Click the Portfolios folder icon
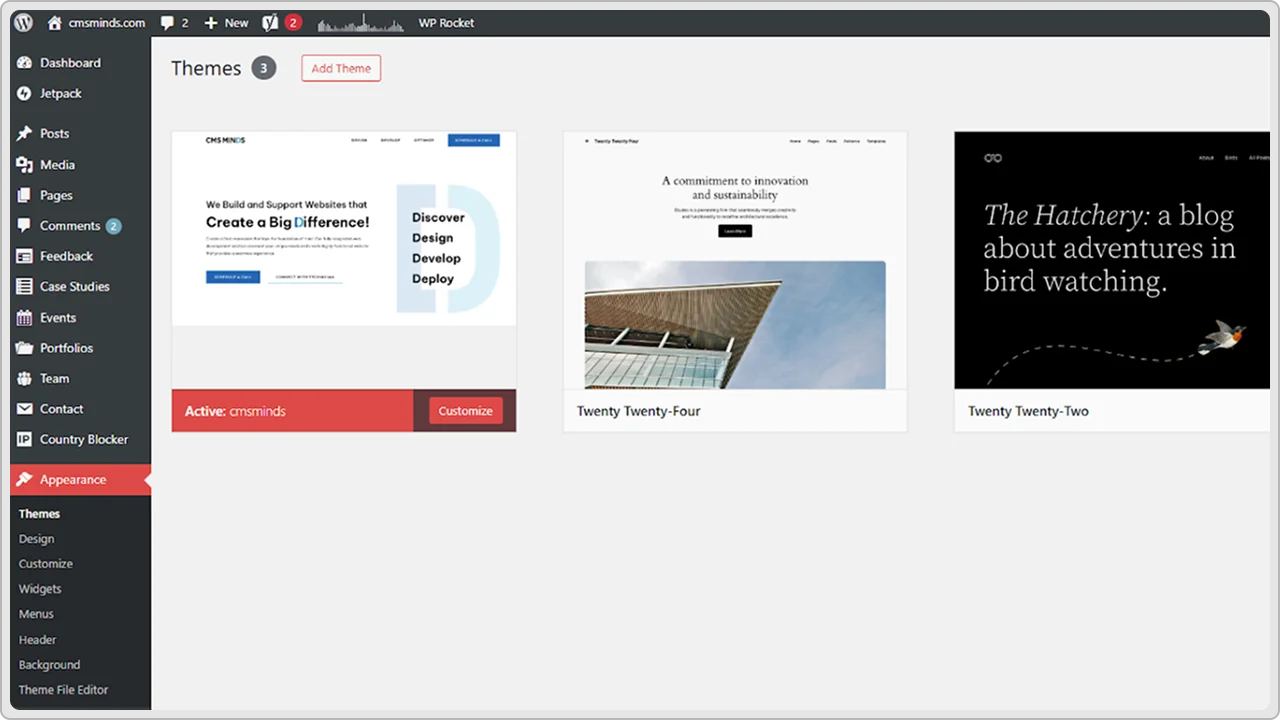 click(x=25, y=348)
